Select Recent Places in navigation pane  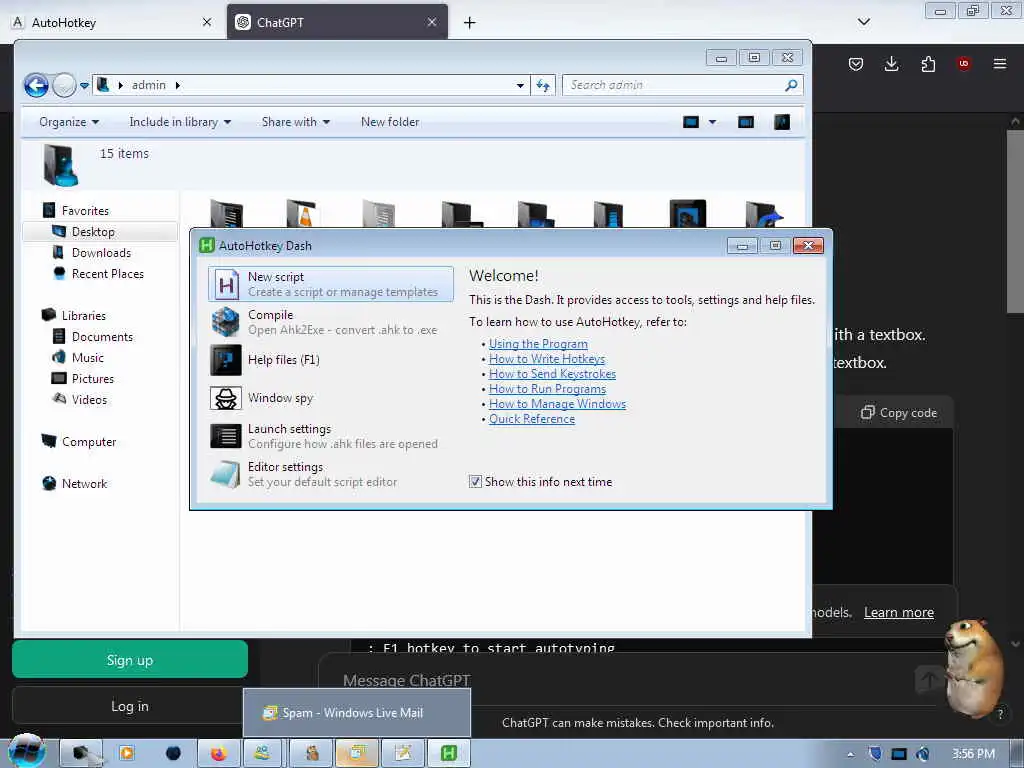pyautogui.click(x=108, y=274)
